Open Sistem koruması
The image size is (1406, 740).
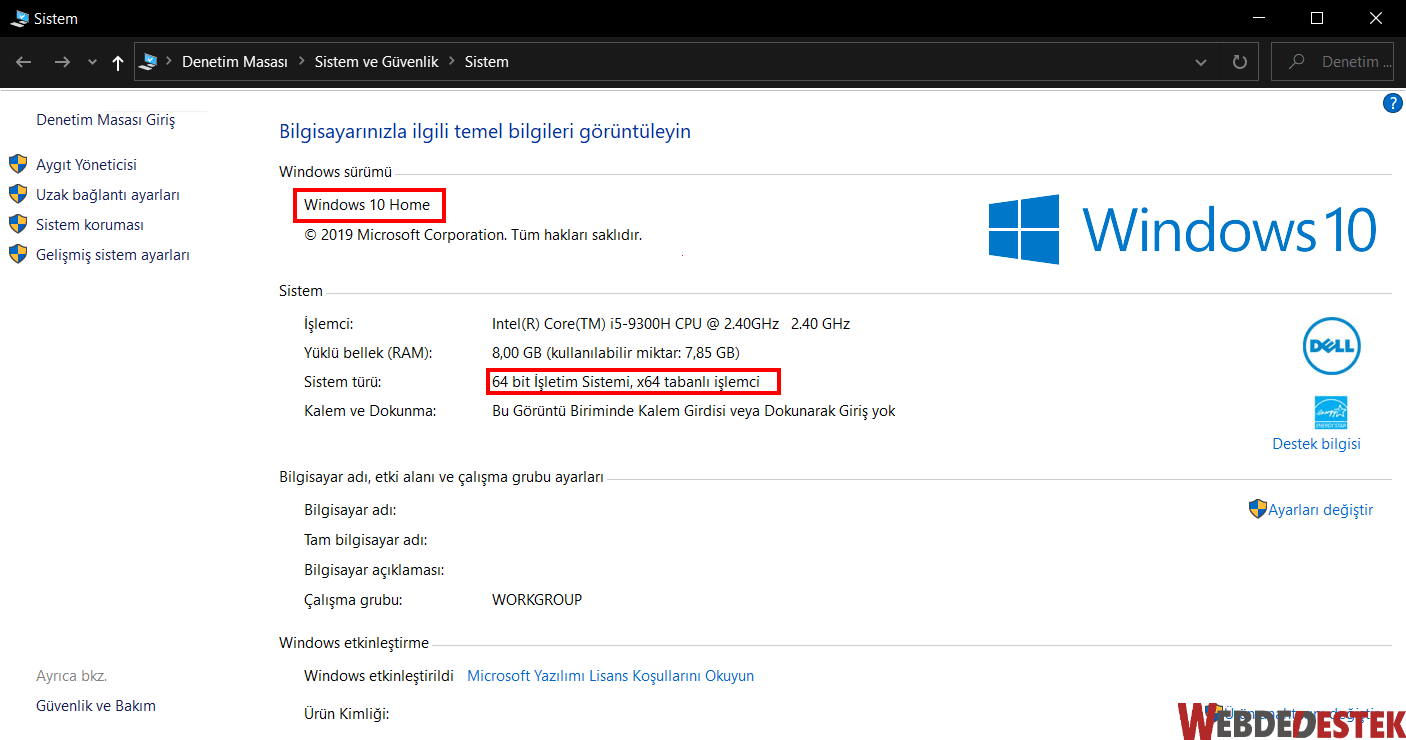coord(90,225)
